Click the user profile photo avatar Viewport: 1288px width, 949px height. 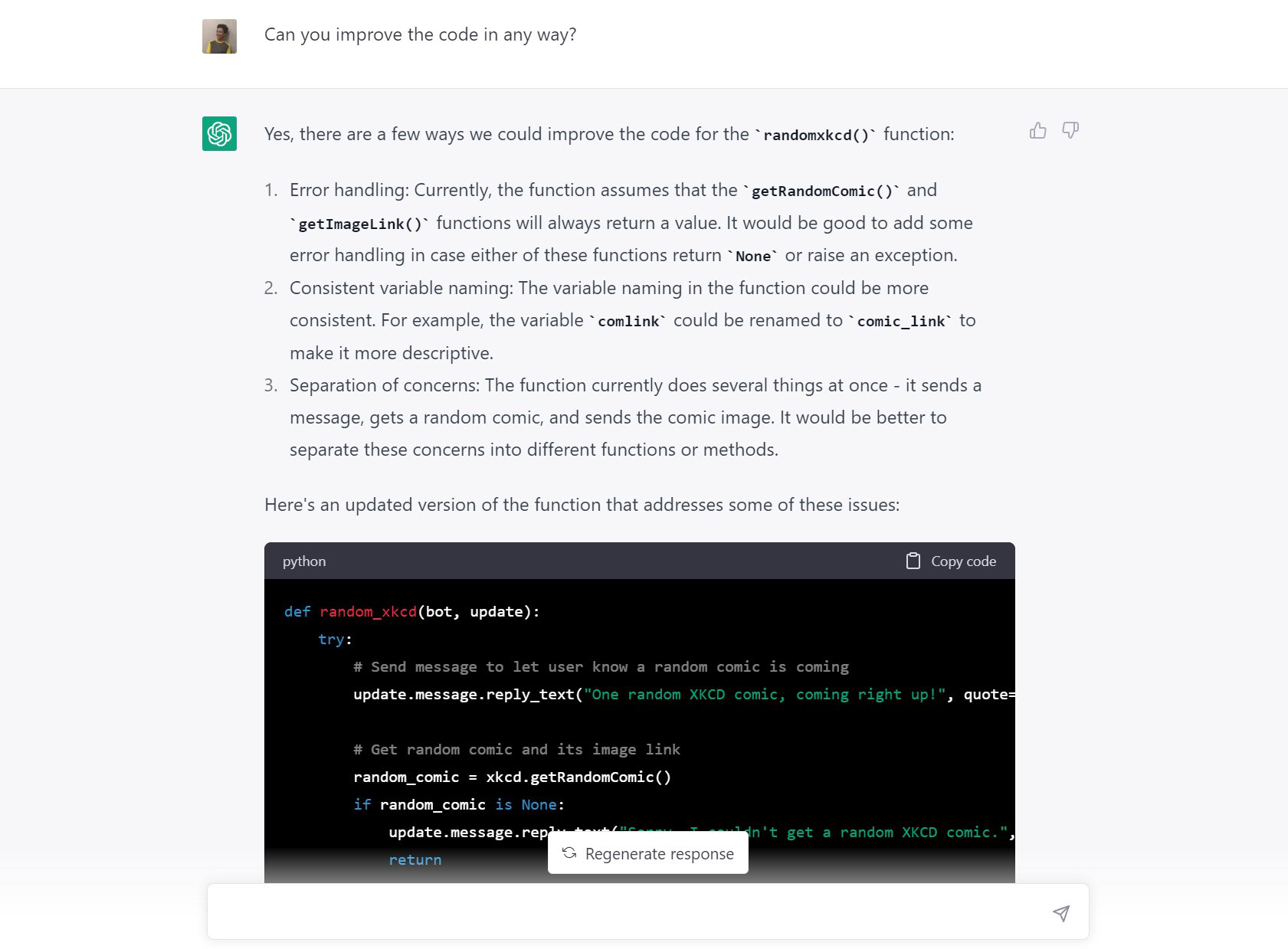coord(219,37)
